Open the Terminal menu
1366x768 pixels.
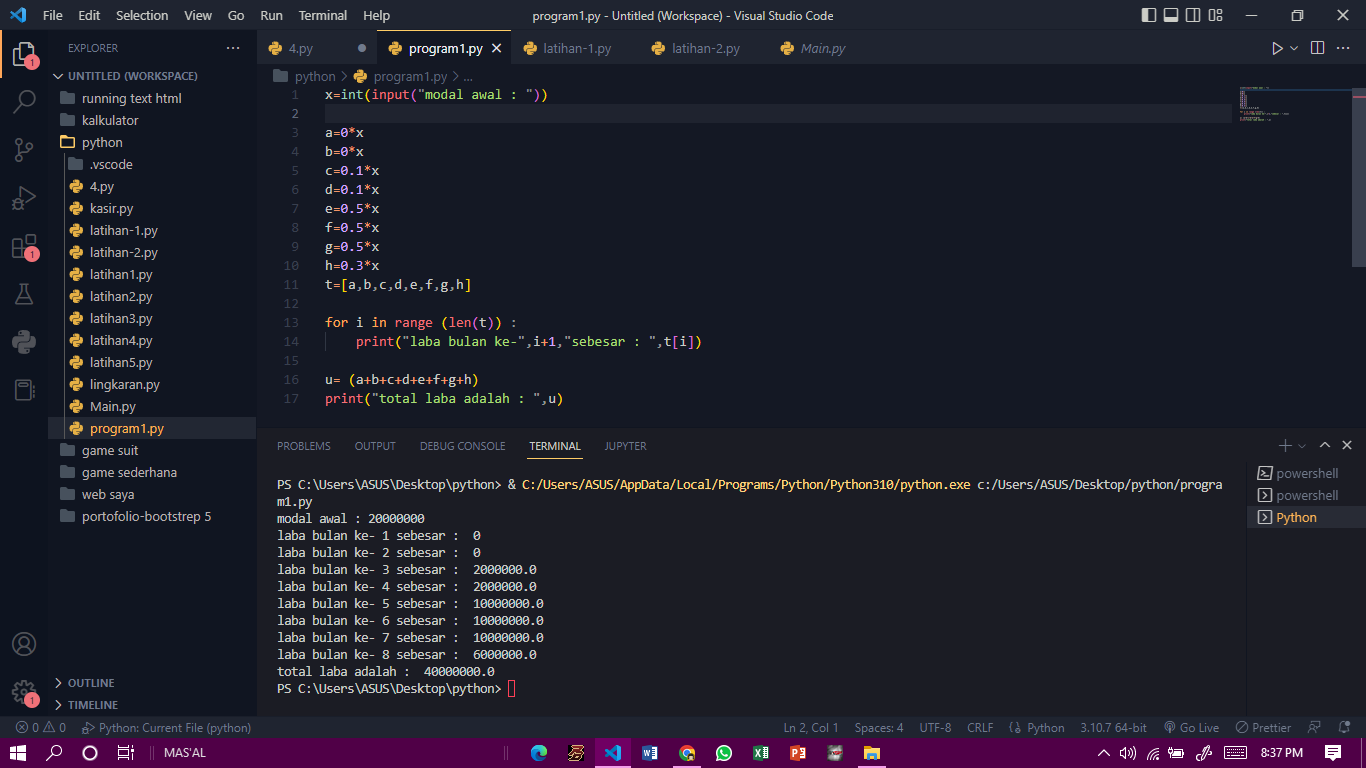tap(323, 16)
